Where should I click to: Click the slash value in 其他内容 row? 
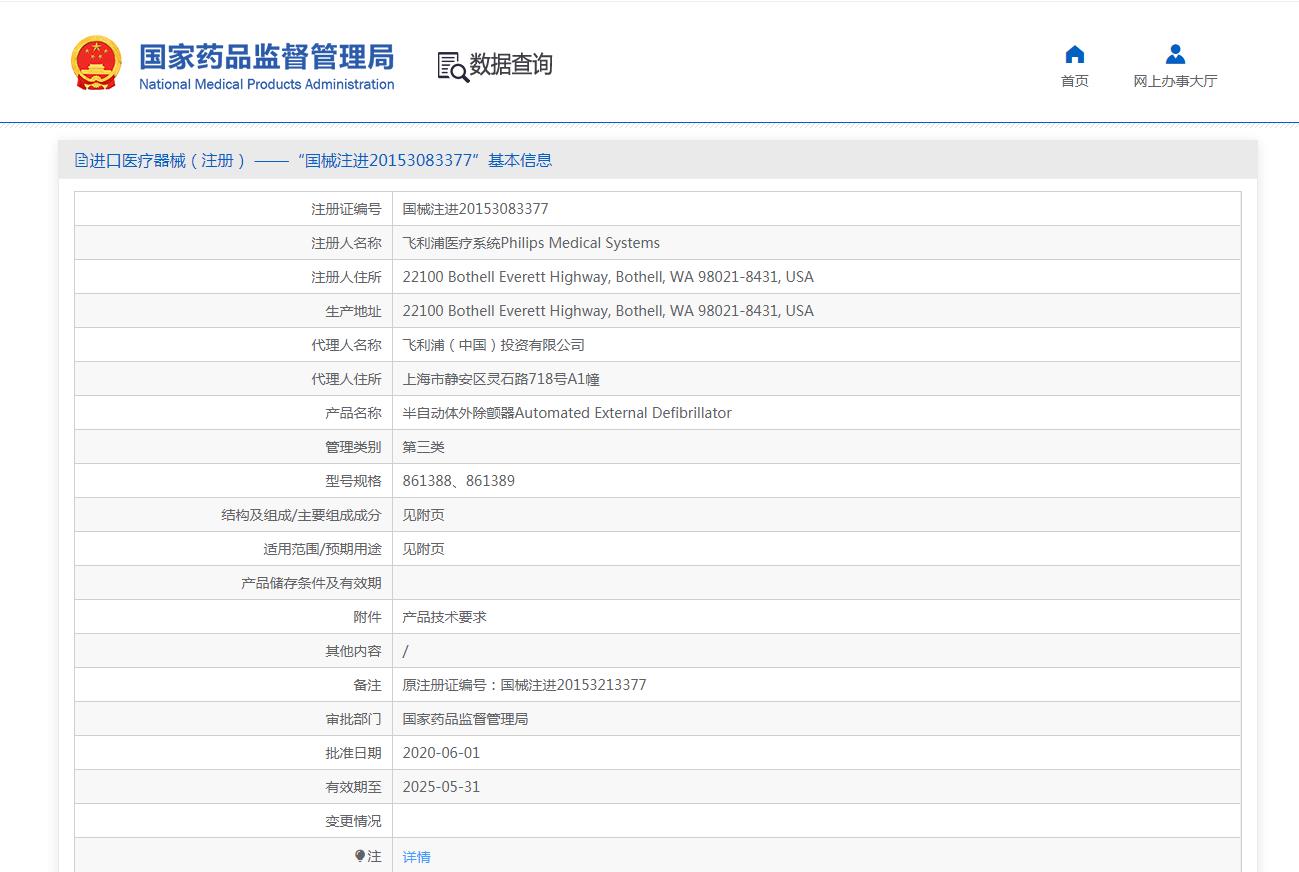(x=406, y=651)
